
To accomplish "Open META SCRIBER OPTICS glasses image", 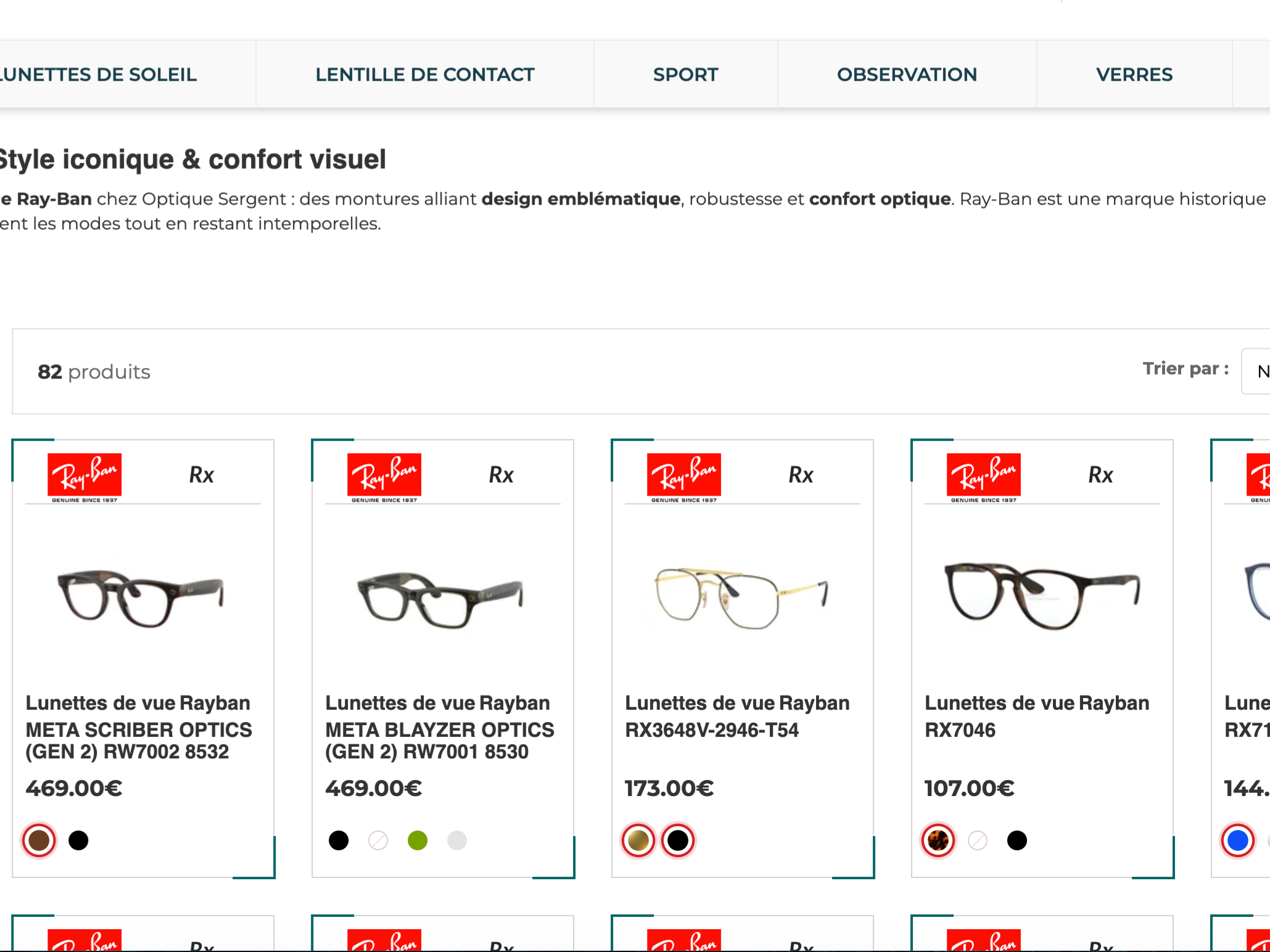I will click(141, 597).
